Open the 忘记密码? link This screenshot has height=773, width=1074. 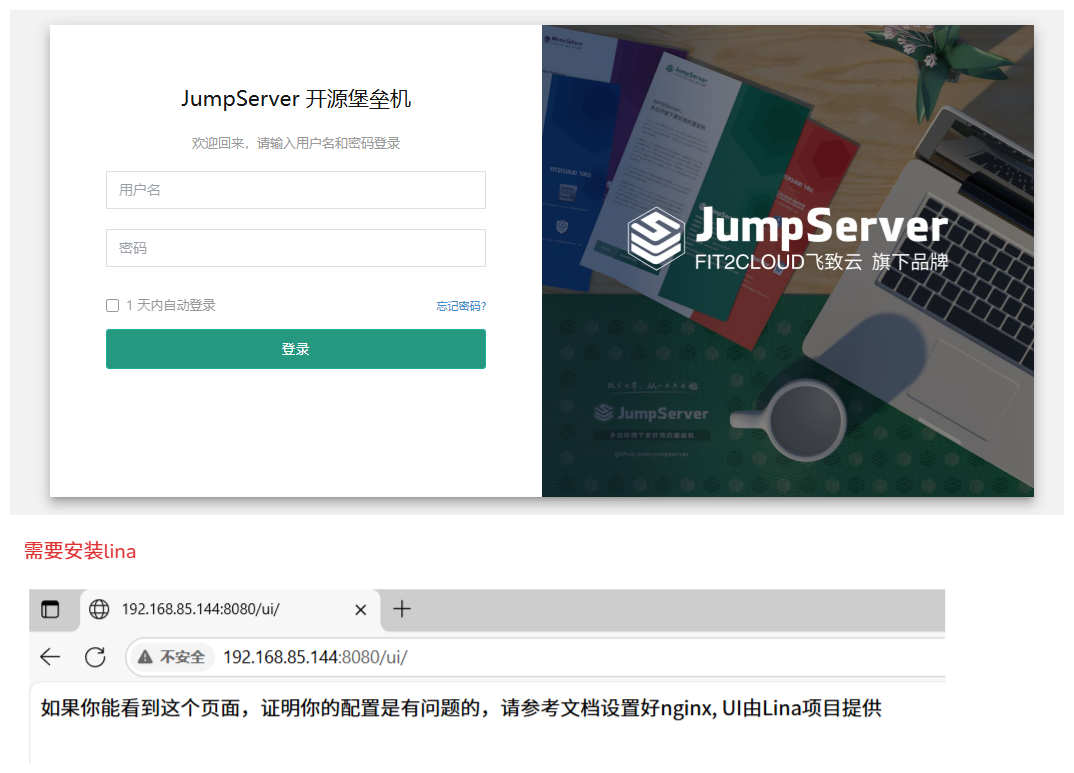[461, 306]
